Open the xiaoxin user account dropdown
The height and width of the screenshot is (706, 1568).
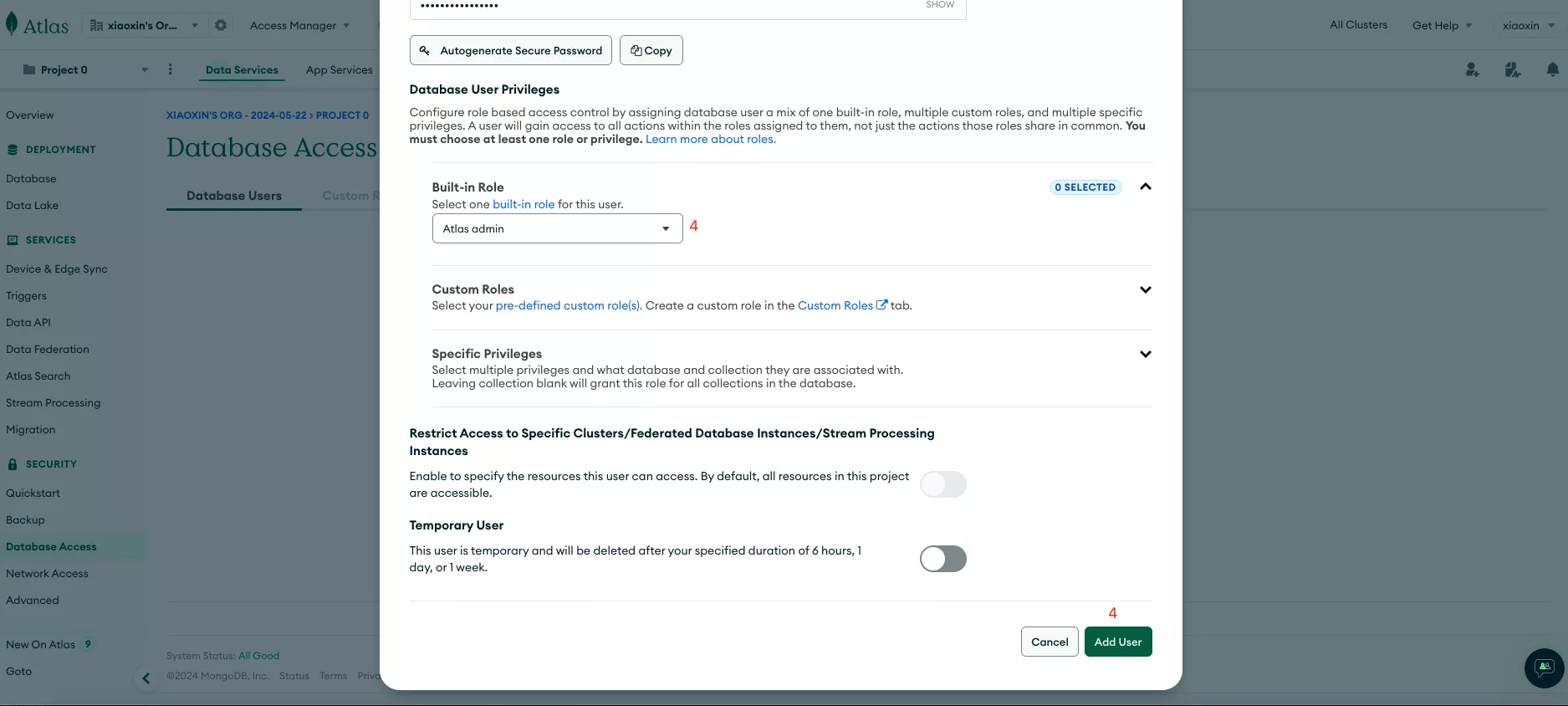pyautogui.click(x=1528, y=25)
